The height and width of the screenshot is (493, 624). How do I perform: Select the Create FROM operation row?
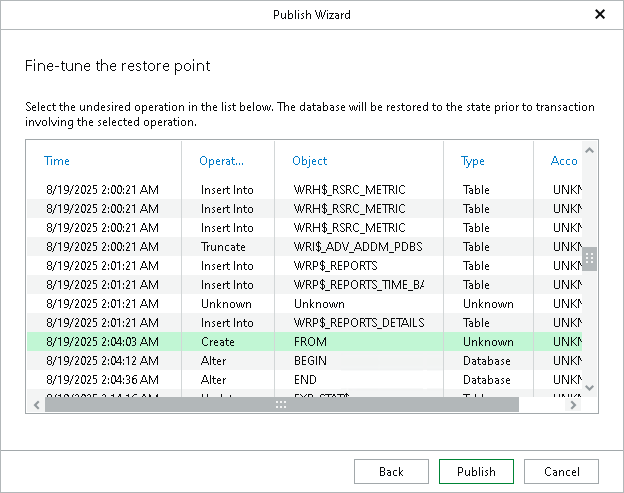[x=300, y=342]
